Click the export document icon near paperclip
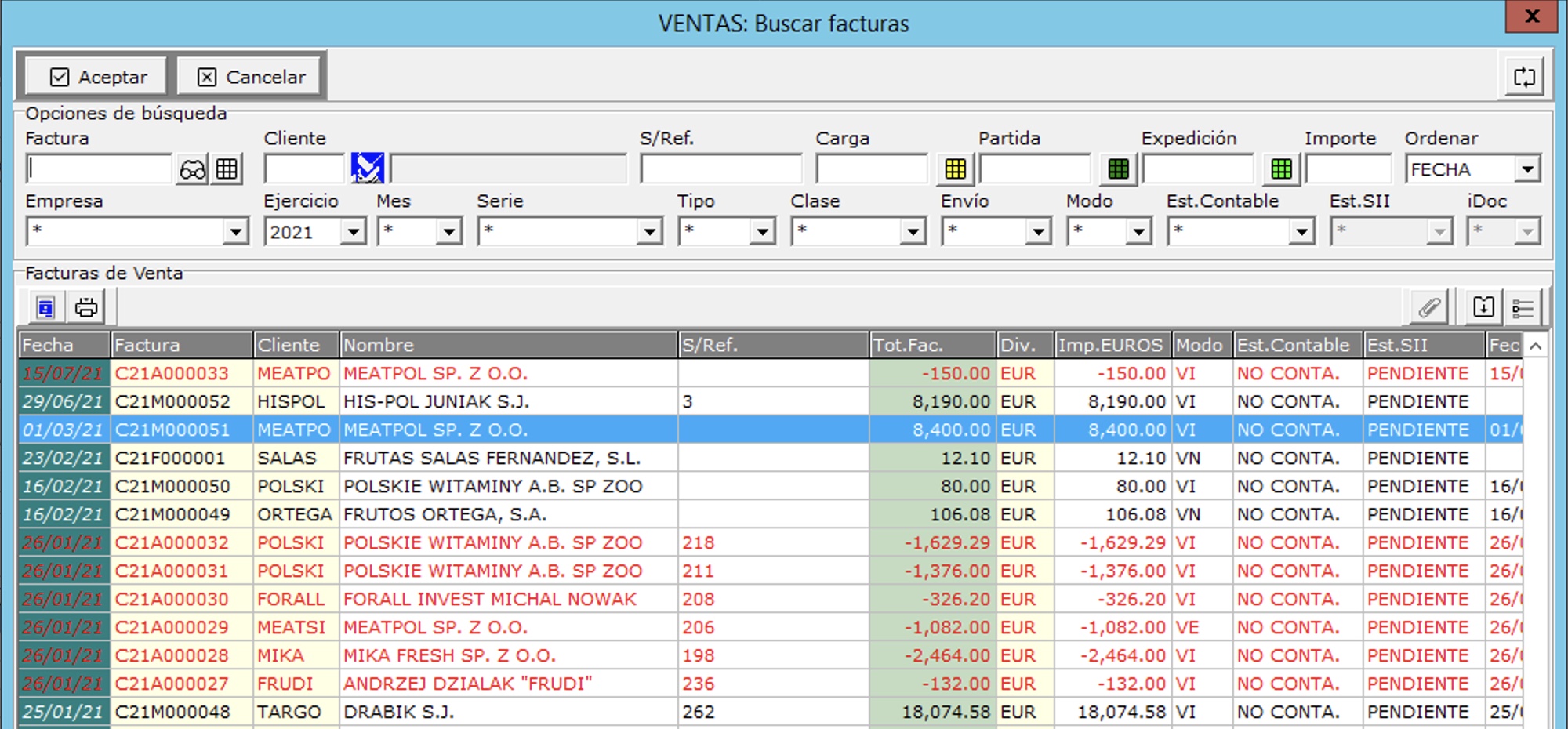 pos(1483,308)
